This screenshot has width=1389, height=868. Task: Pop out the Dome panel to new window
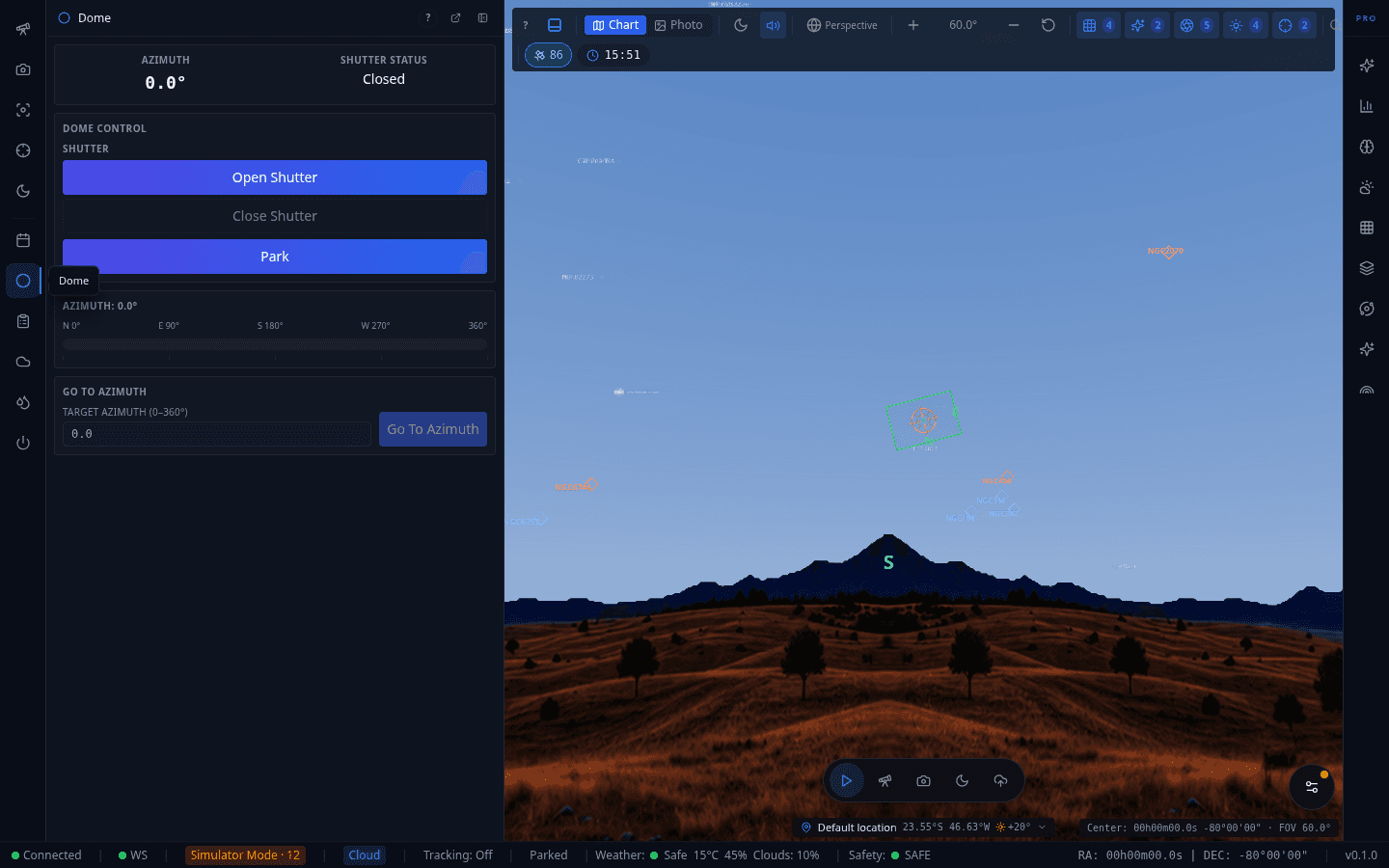click(455, 17)
